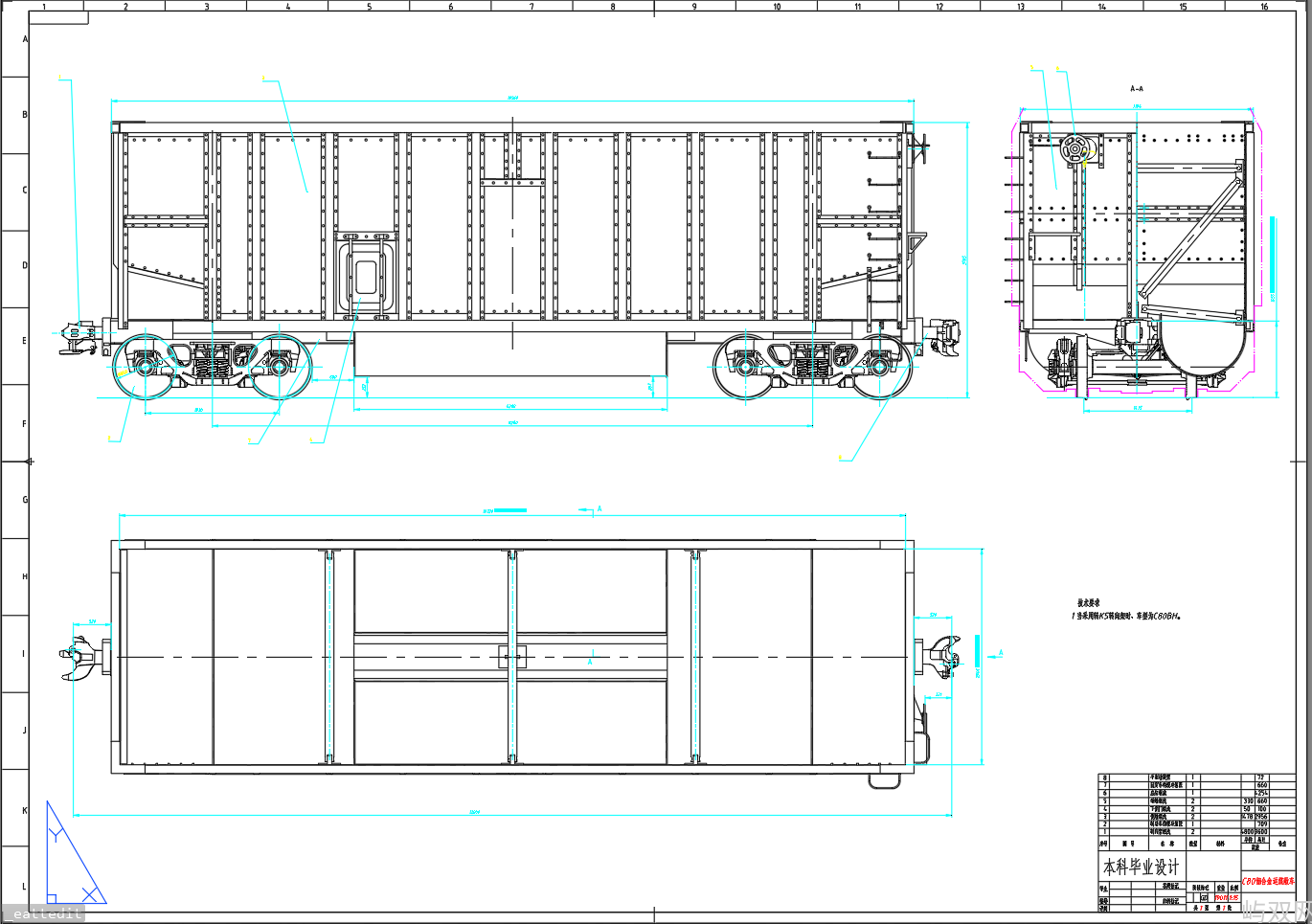Click the technical requirements note mentioning C80BH
This screenshot has width=1312, height=924.
click(1127, 616)
